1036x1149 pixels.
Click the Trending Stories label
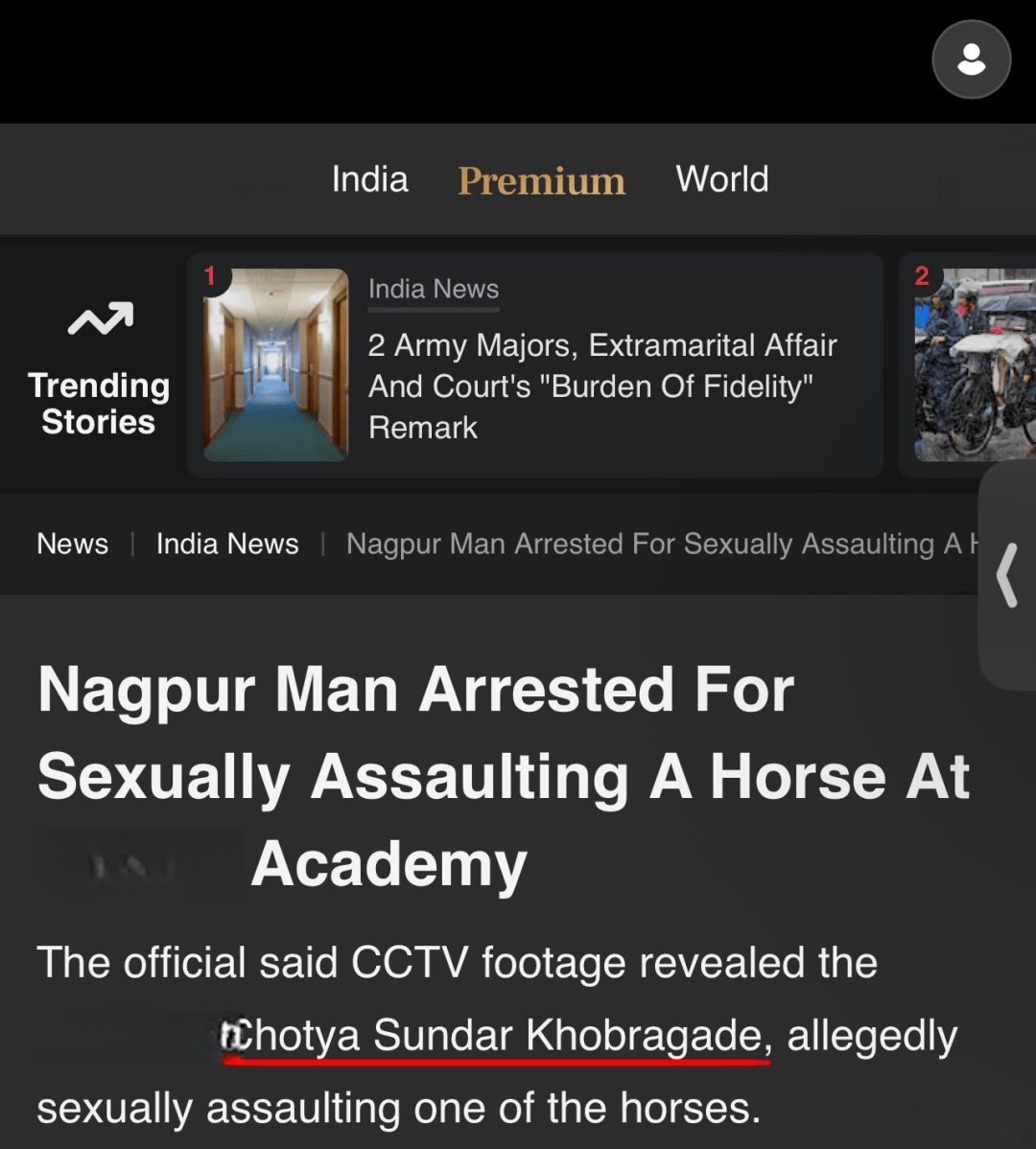pos(99,404)
